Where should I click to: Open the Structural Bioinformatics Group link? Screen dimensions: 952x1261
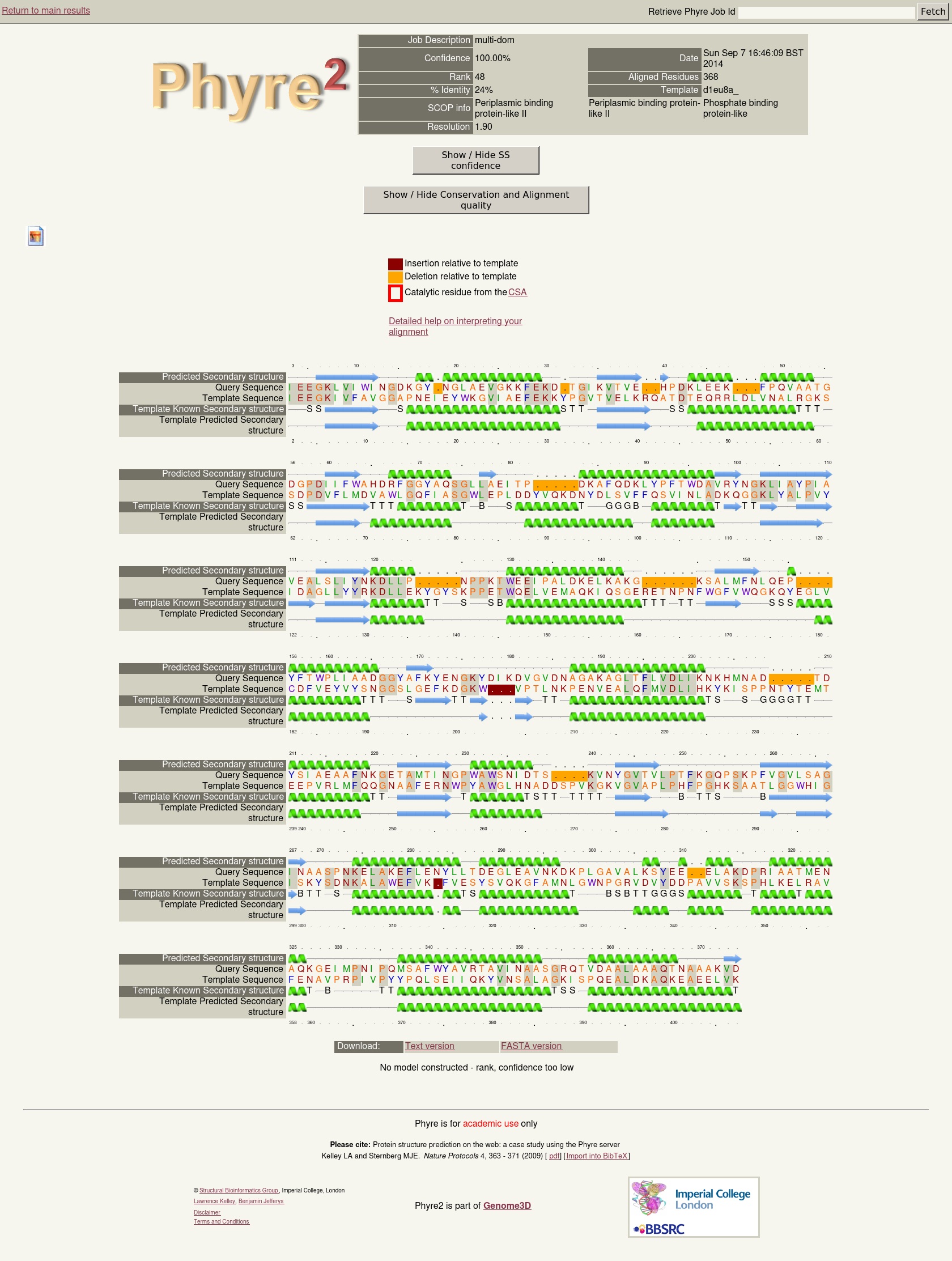pos(239,1190)
